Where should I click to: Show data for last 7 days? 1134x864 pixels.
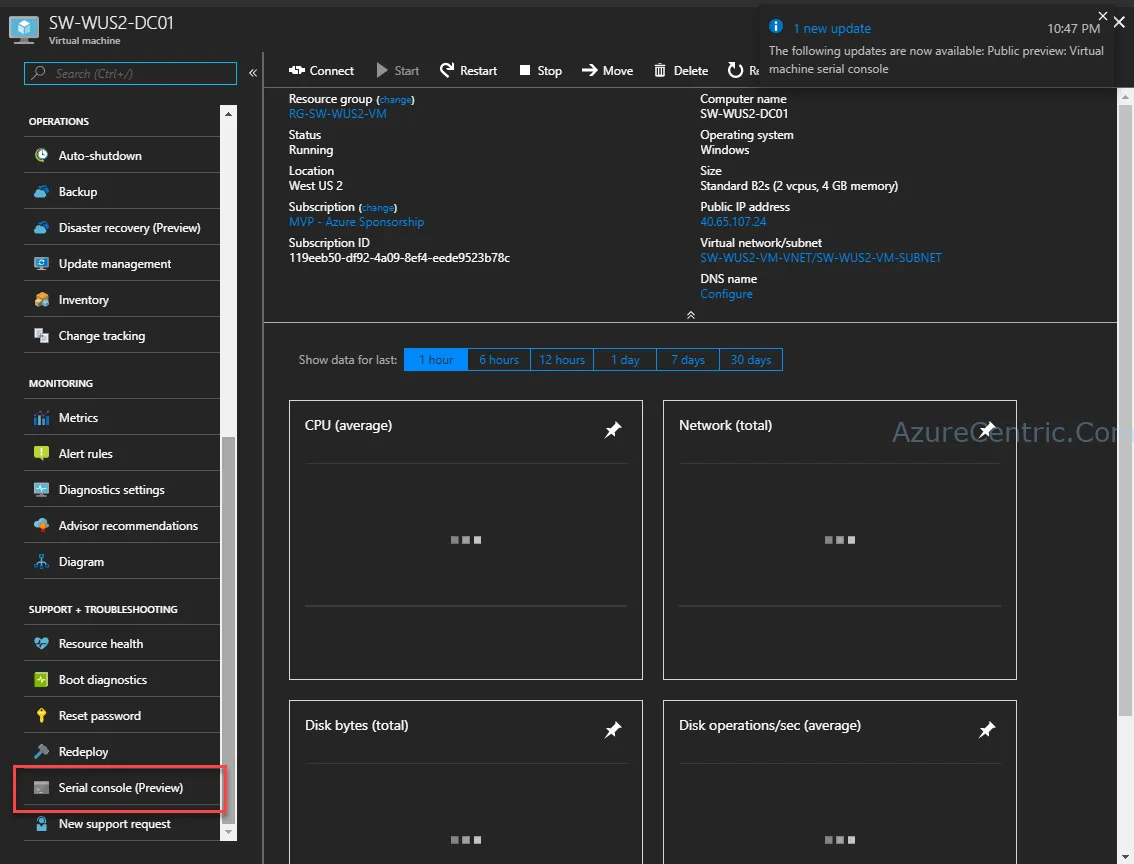pos(688,360)
